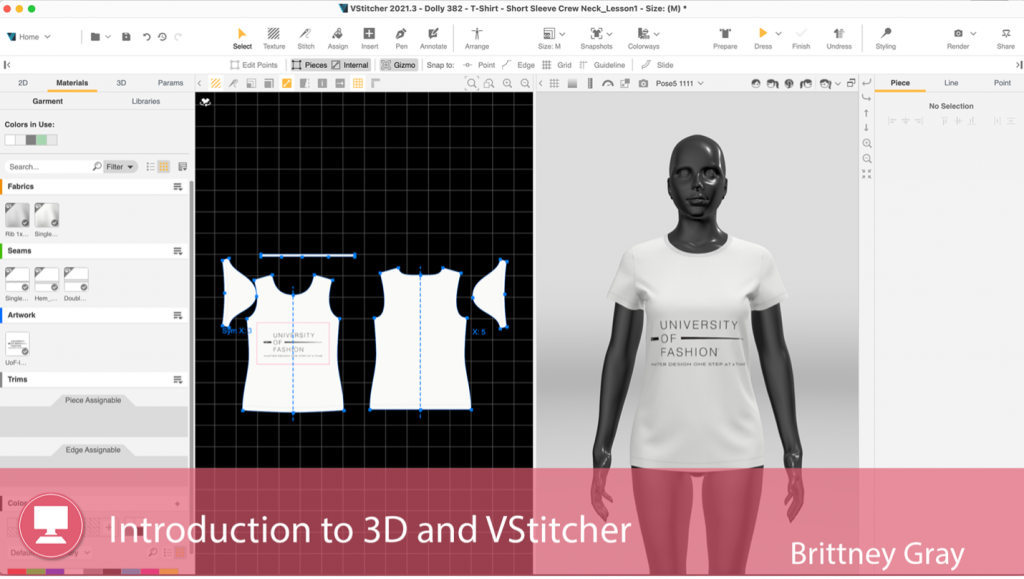Image resolution: width=1024 pixels, height=579 pixels.
Task: Open the Libraries tab
Action: click(145, 101)
